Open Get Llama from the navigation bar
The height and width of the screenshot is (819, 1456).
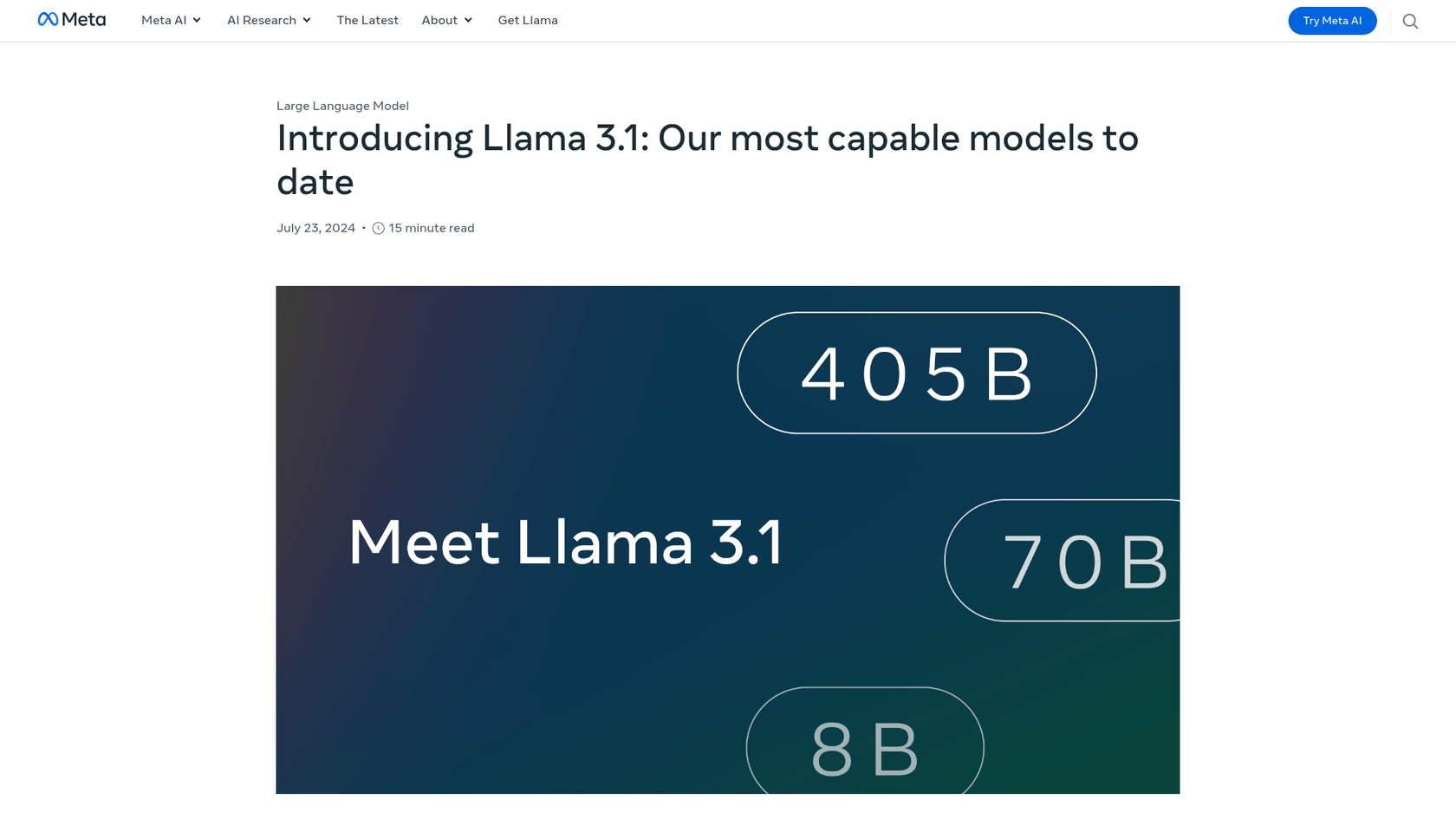[528, 20]
